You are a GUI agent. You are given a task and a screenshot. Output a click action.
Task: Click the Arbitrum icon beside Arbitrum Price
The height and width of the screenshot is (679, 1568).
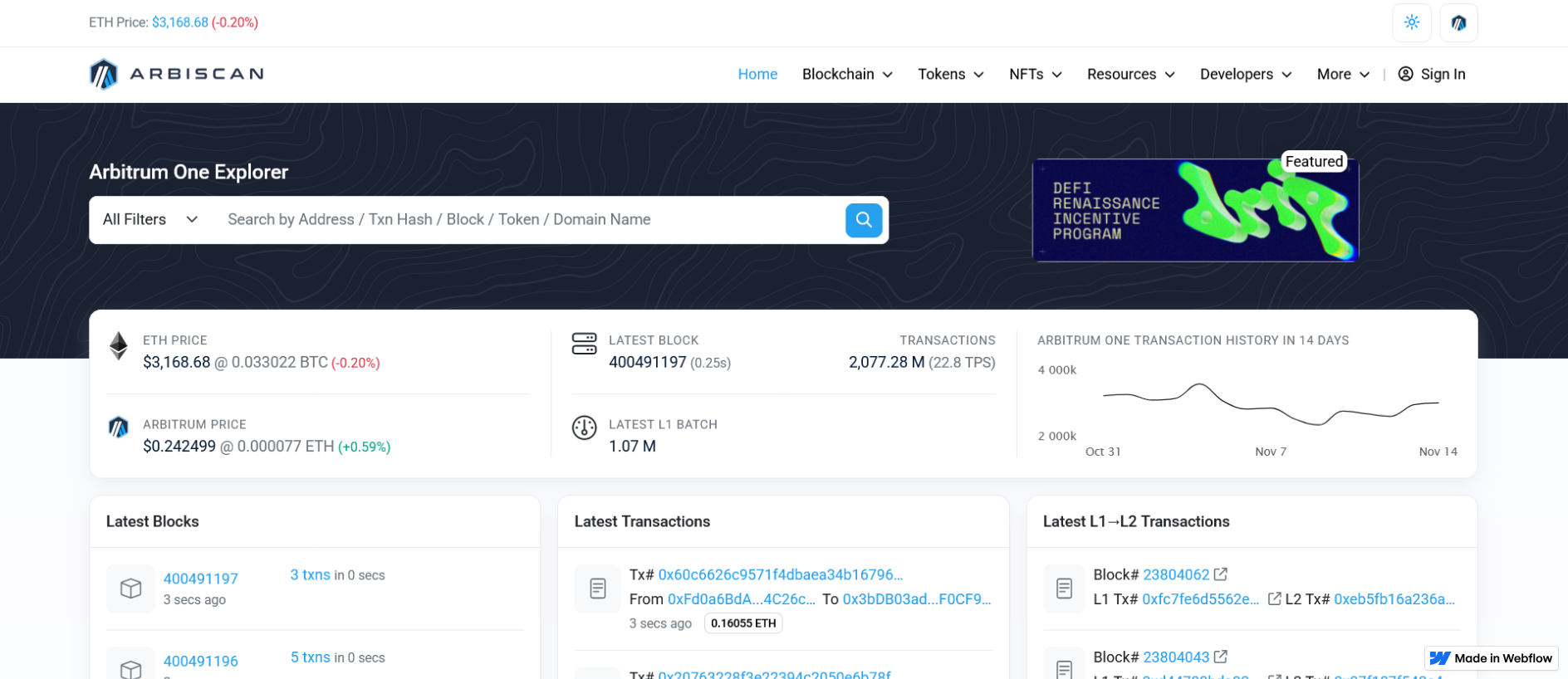pyautogui.click(x=119, y=427)
